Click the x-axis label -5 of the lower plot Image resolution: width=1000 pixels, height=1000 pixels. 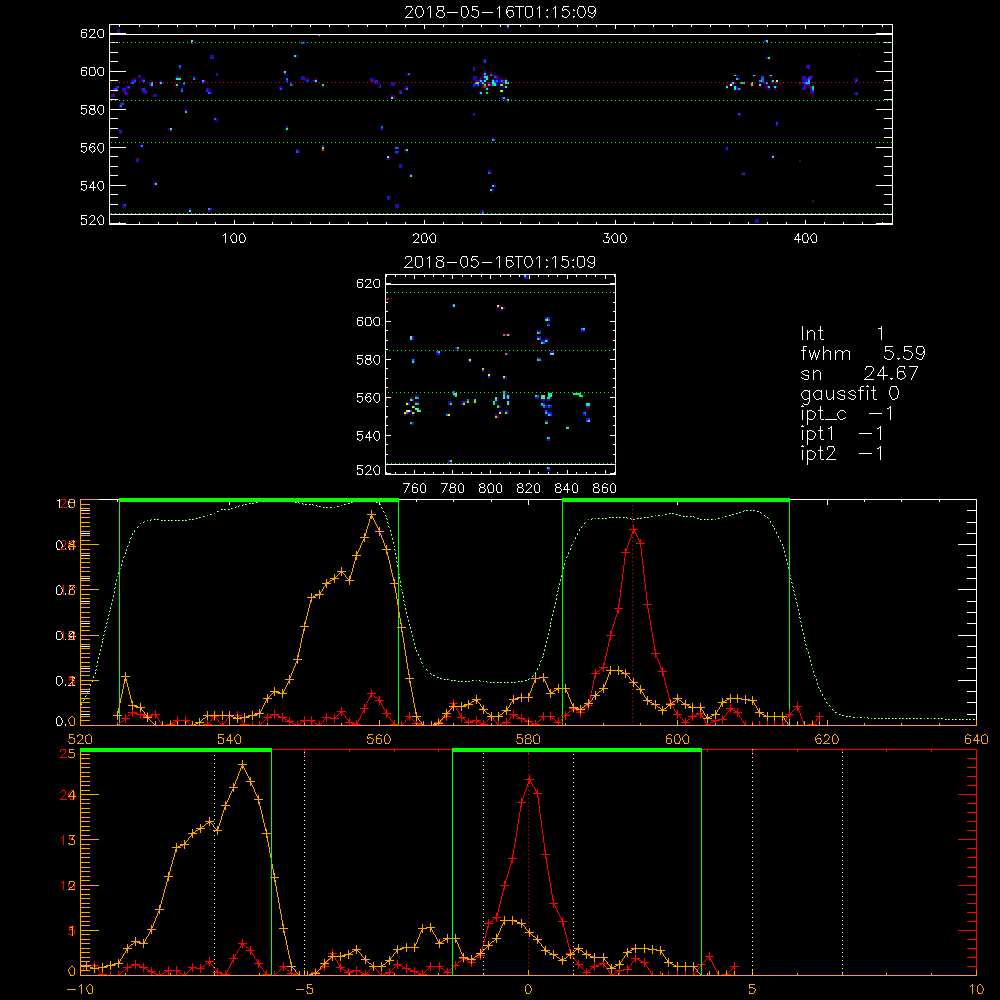pos(304,990)
